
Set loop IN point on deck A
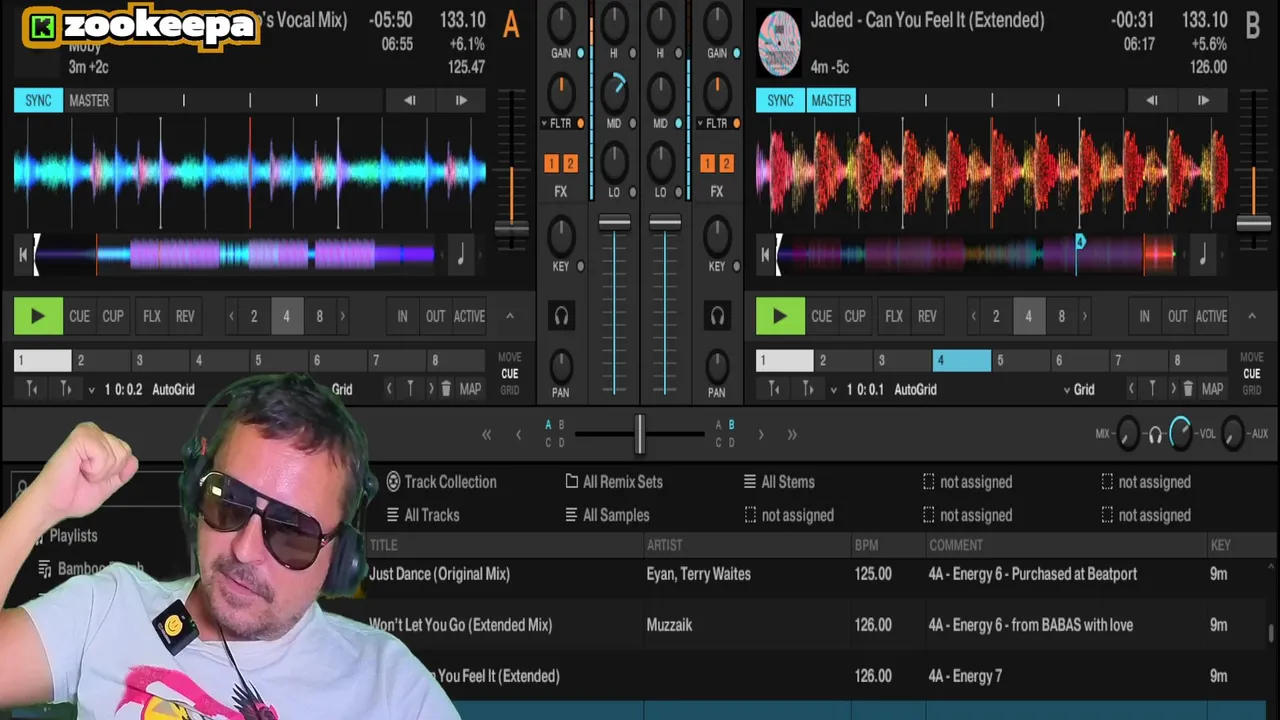point(402,316)
